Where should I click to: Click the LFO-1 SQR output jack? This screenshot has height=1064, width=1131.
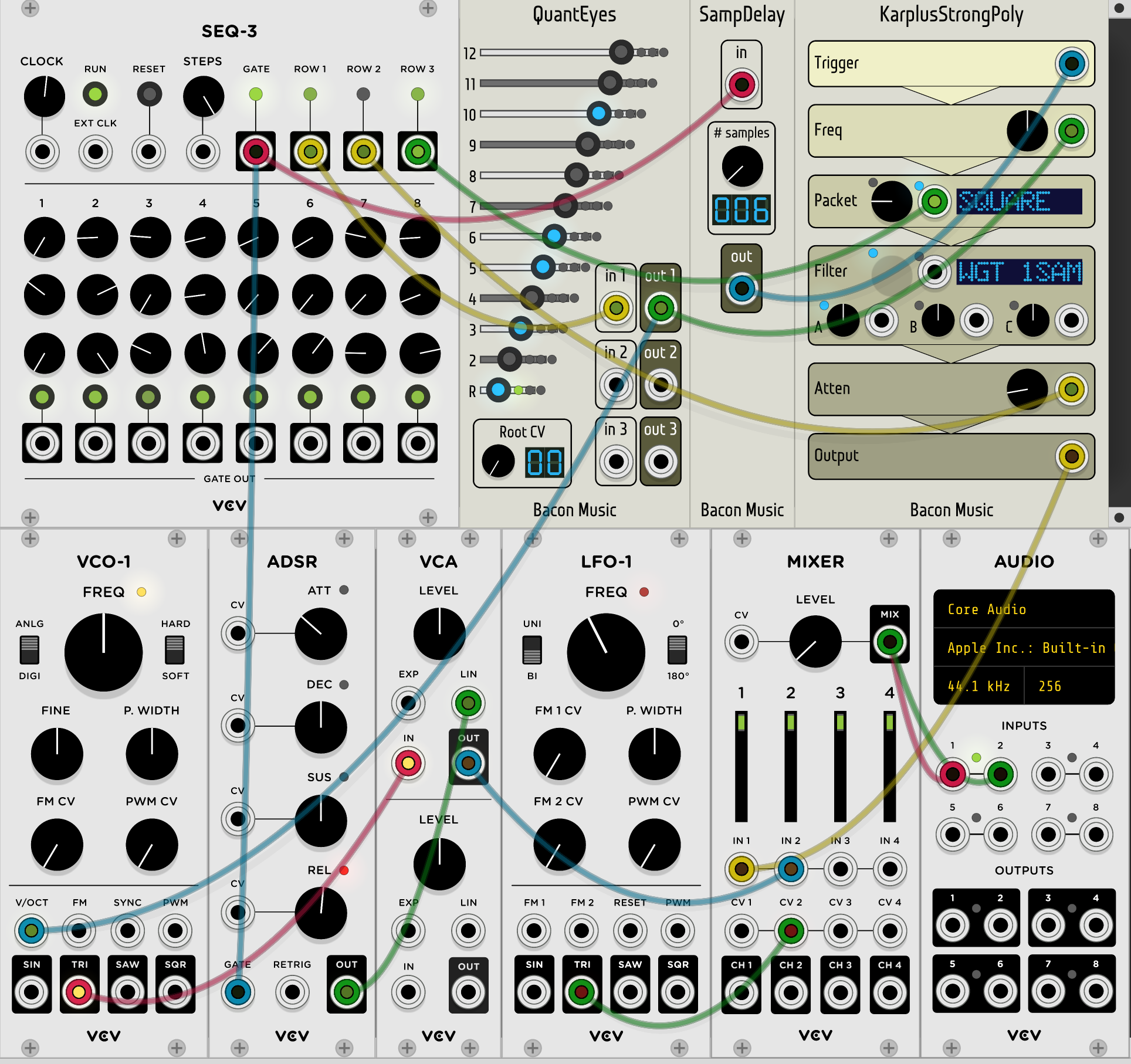coord(678,992)
